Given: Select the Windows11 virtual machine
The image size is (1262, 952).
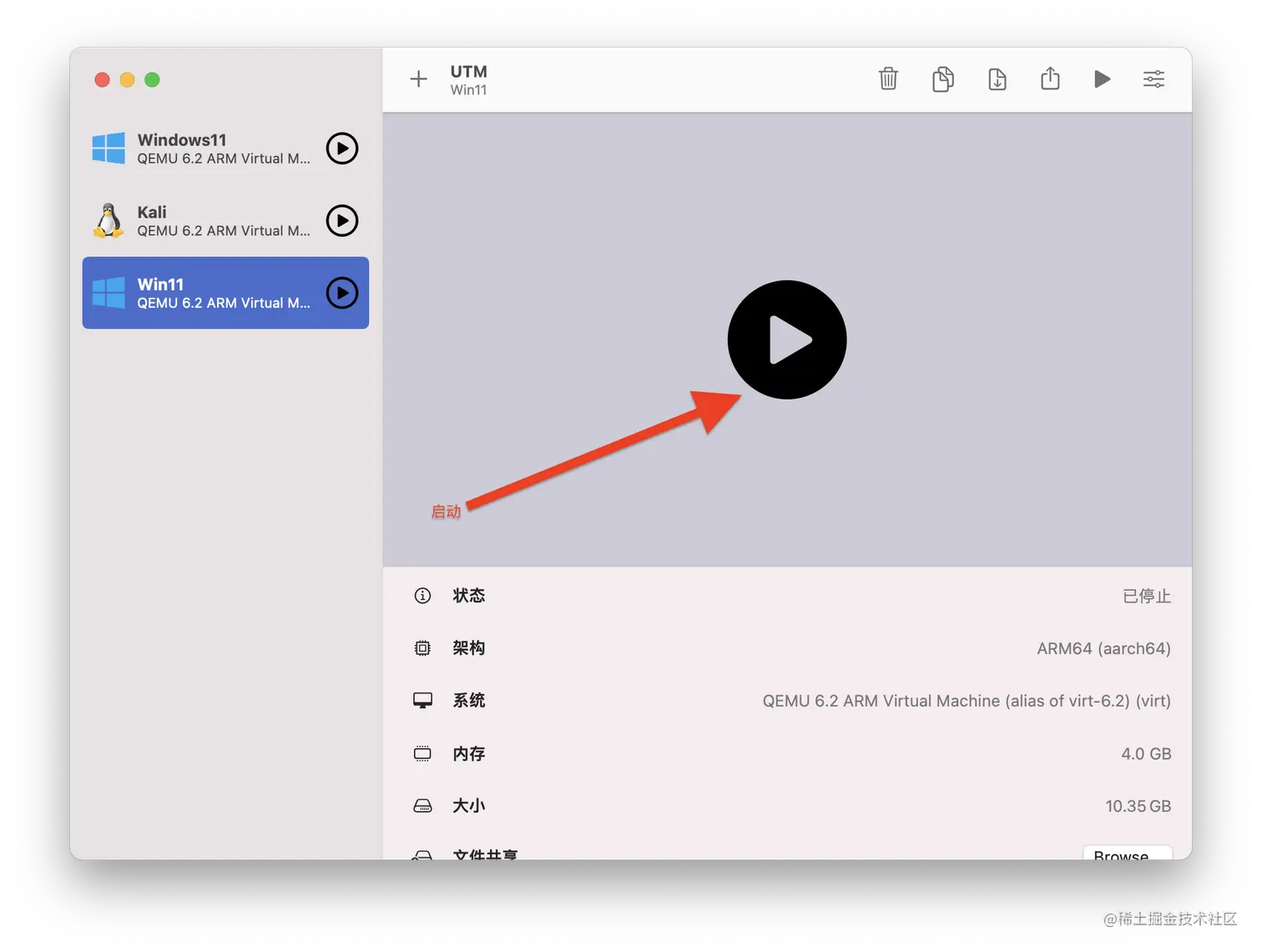Looking at the screenshot, I should point(225,149).
